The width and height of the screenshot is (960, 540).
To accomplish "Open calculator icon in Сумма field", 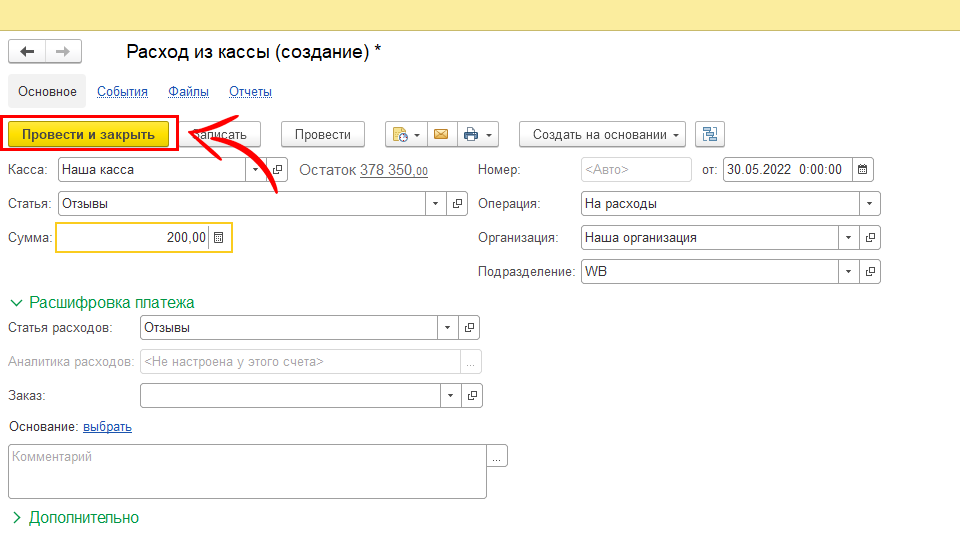I will click(219, 238).
